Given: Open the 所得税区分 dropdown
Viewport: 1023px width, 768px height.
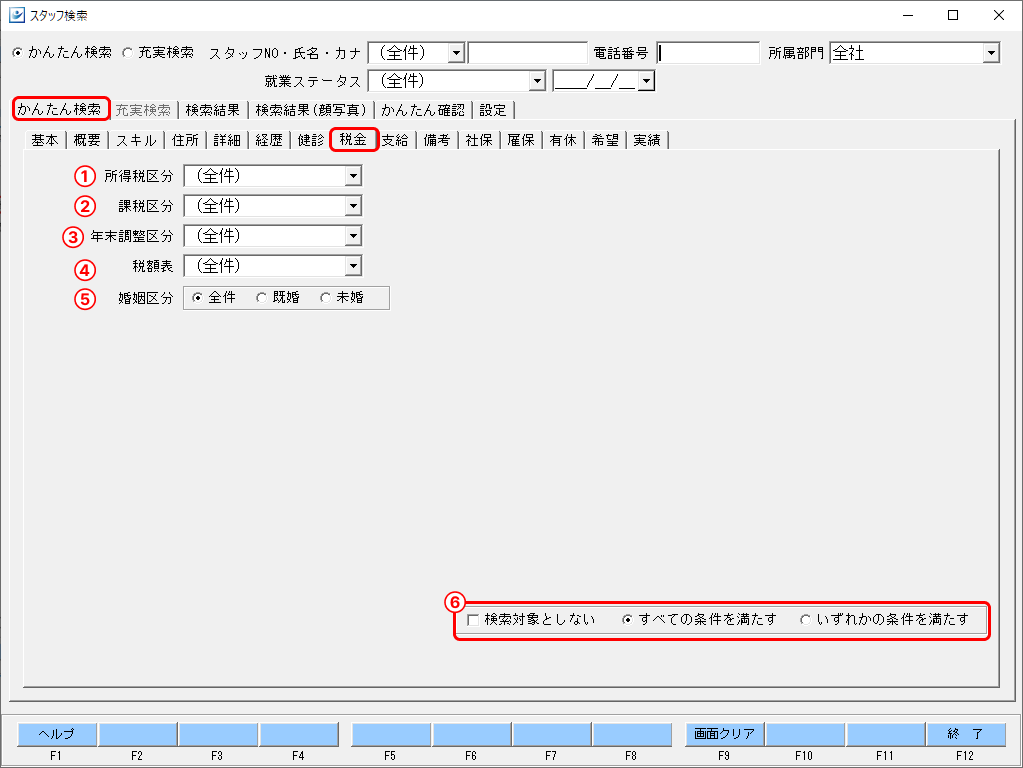Looking at the screenshot, I should [352, 176].
